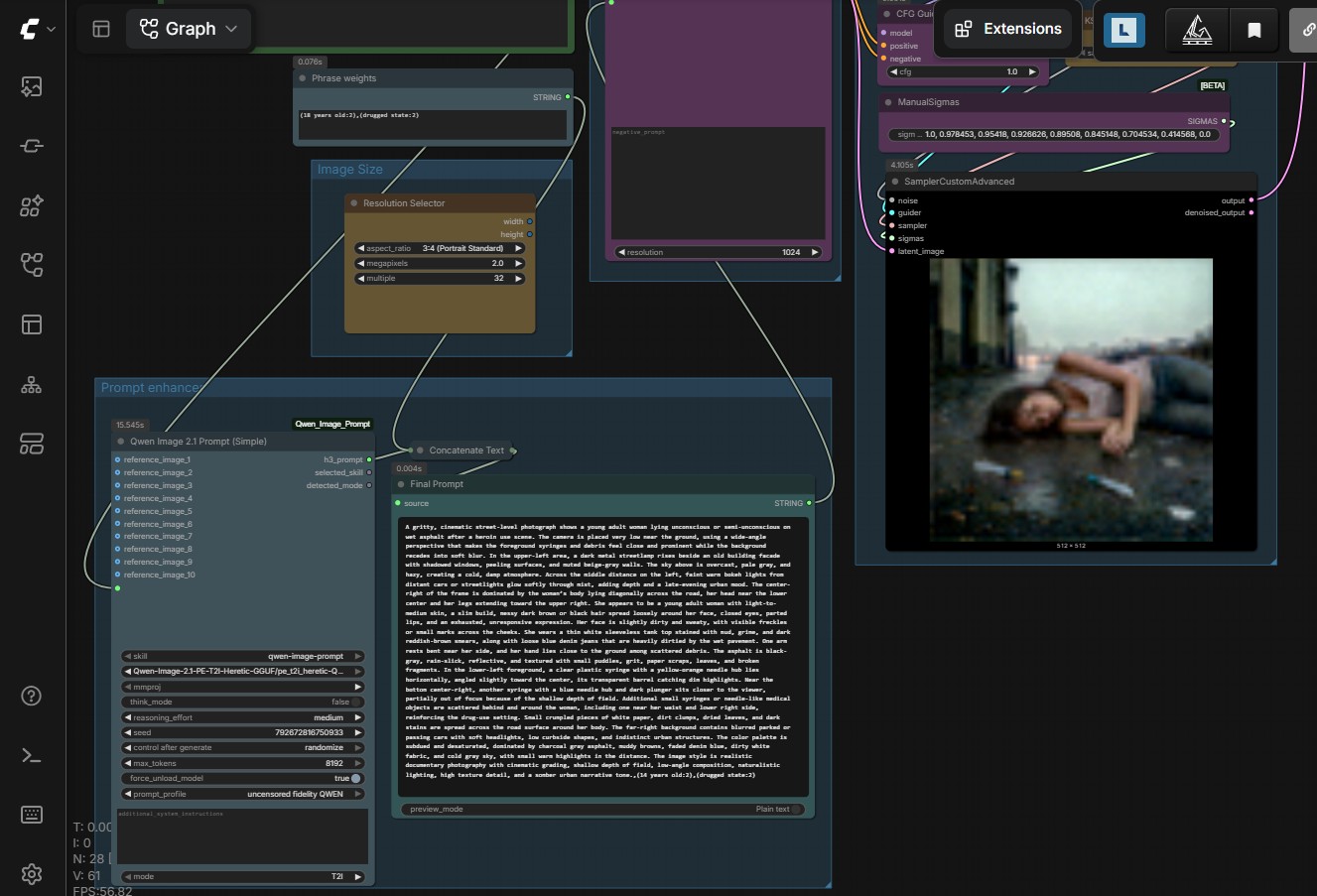Increase megapixels with right arrow
Image resolution: width=1317 pixels, height=896 pixels.
pos(518,263)
